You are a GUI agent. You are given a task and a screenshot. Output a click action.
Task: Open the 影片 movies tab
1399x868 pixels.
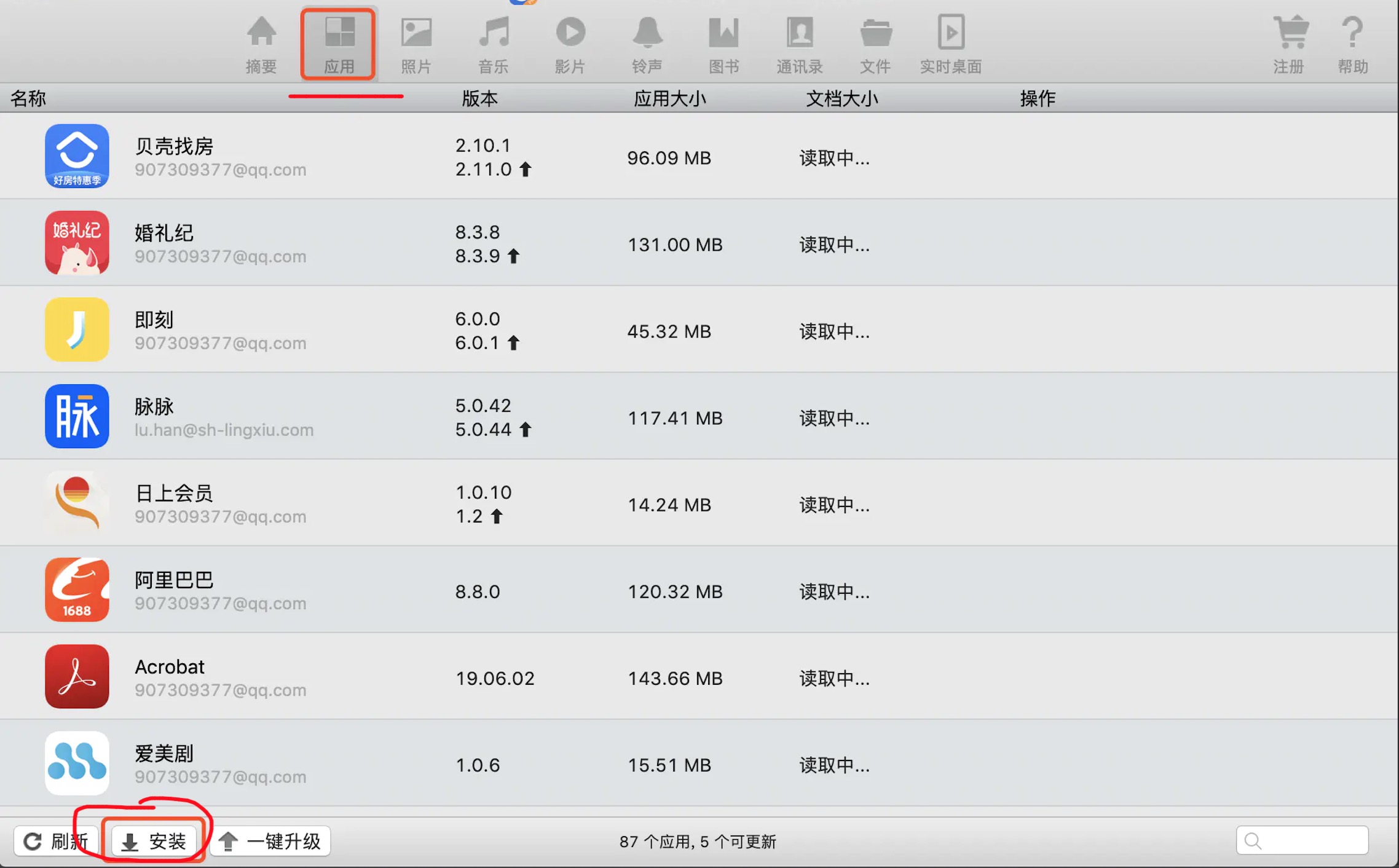point(570,44)
